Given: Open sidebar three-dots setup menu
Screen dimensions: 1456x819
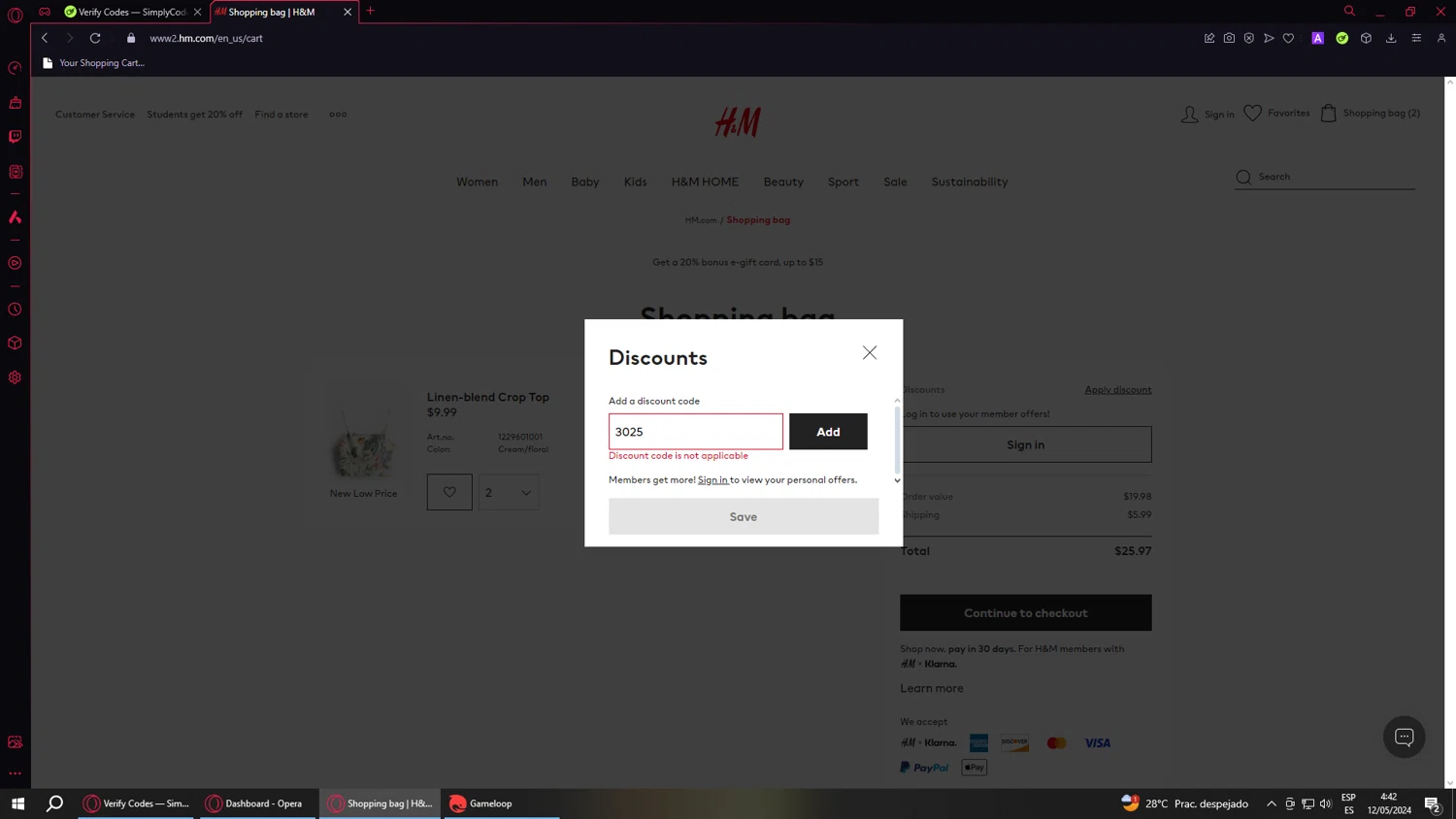Looking at the screenshot, I should click(x=15, y=773).
